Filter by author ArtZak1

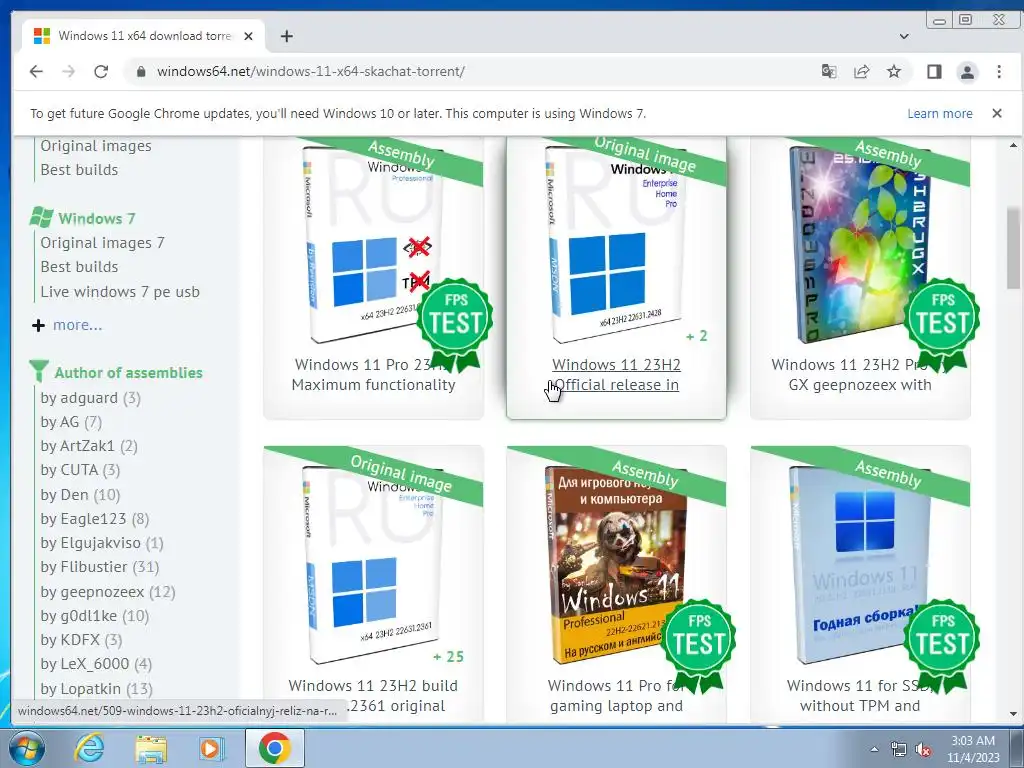point(89,446)
